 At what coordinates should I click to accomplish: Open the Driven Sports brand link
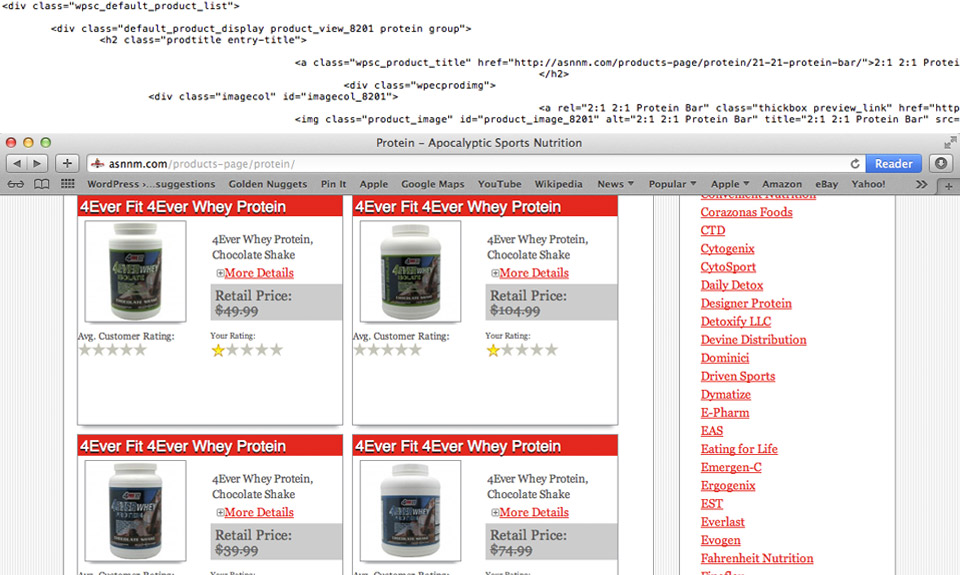(738, 377)
